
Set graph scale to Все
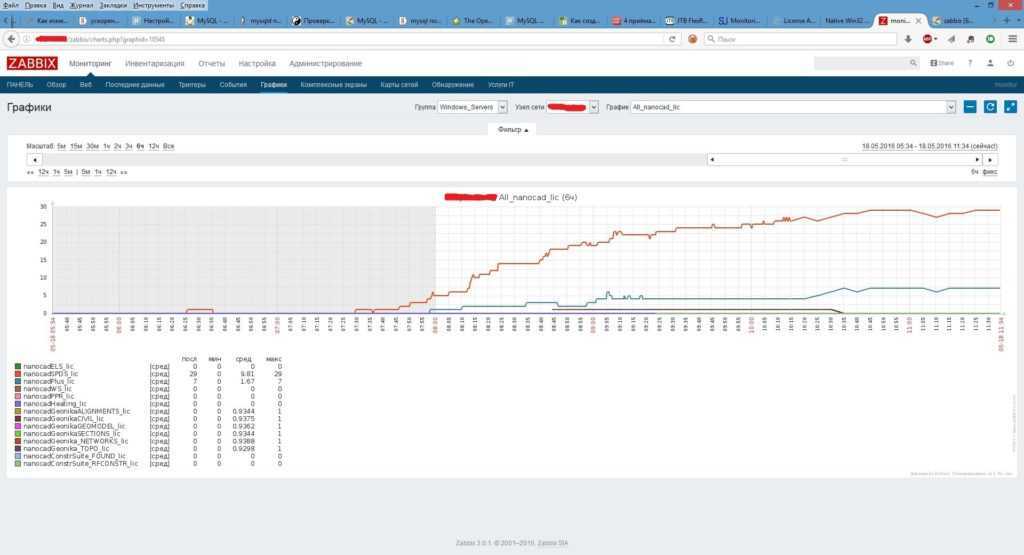[x=168, y=146]
